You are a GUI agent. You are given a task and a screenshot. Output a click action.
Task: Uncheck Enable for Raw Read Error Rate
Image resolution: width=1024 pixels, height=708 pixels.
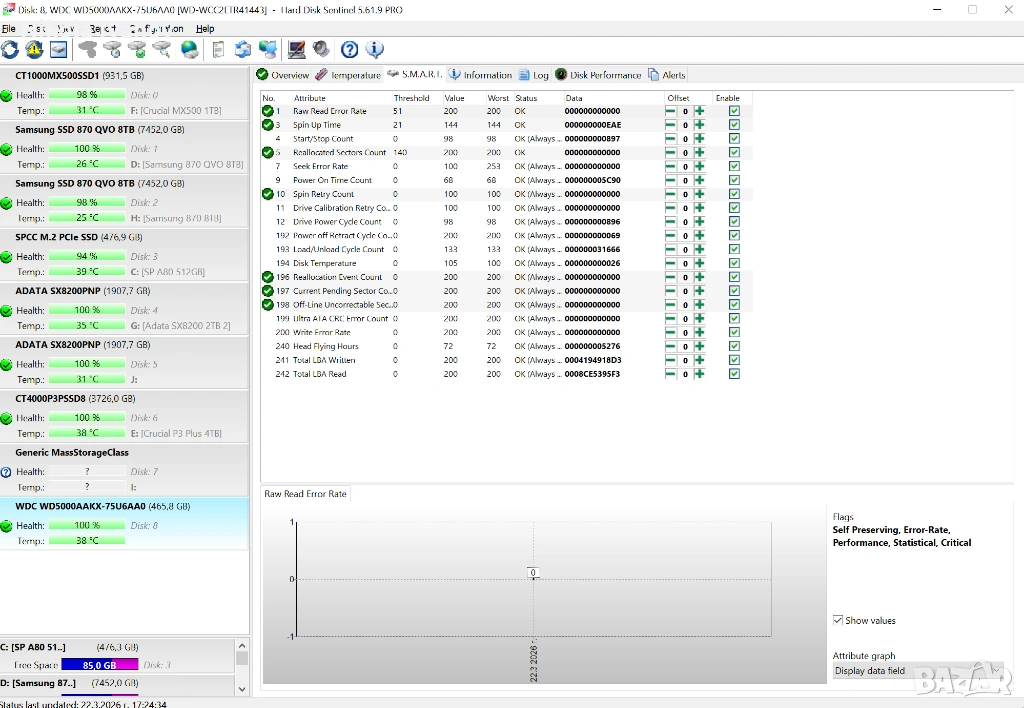coord(734,111)
